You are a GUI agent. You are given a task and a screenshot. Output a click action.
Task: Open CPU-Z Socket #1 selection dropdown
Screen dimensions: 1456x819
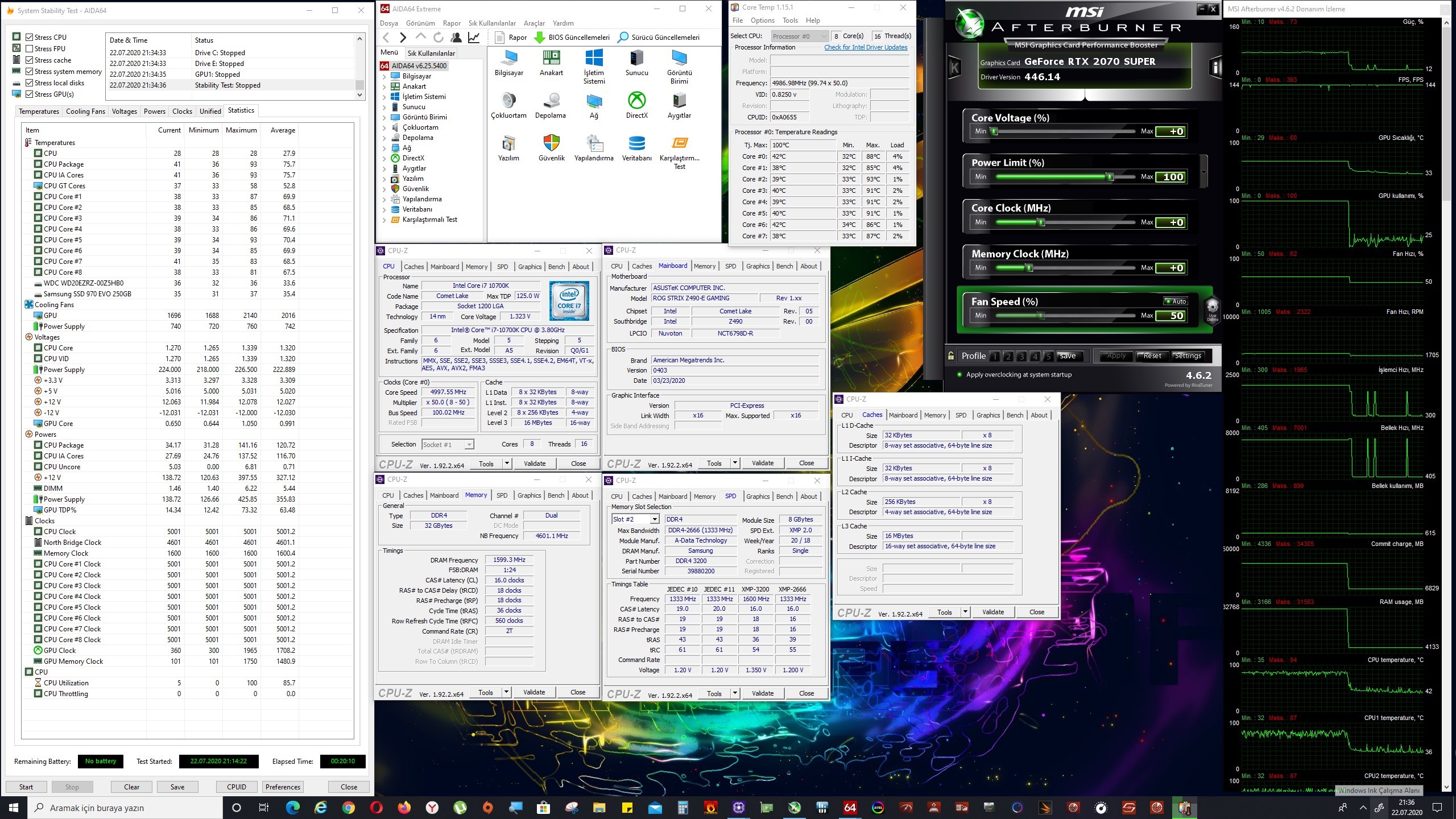(448, 444)
